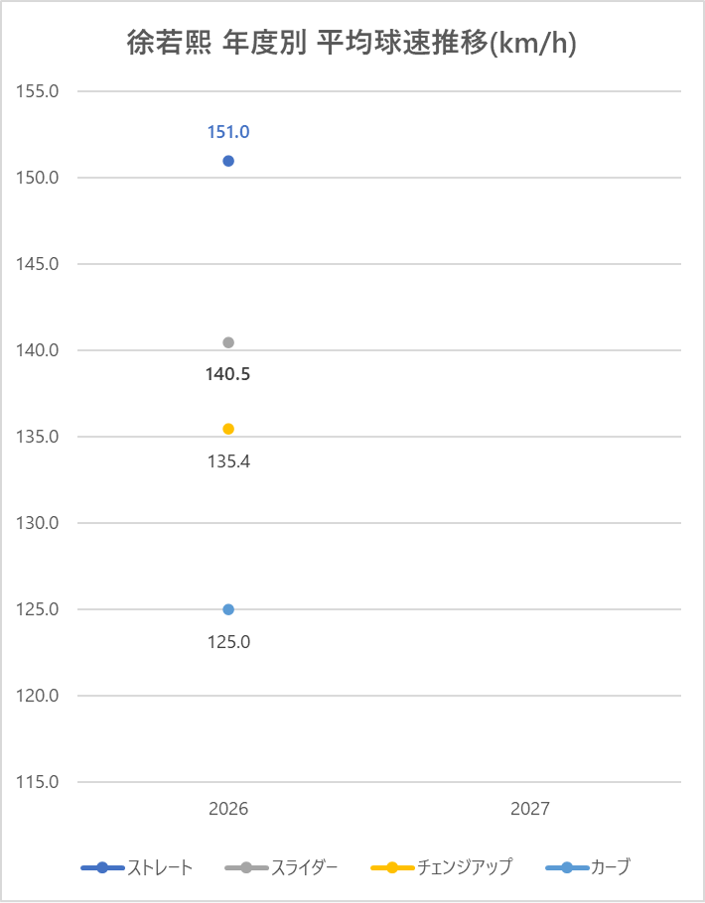705x903 pixels.
Task: Click the 2027 axis category label
Action: click(530, 809)
